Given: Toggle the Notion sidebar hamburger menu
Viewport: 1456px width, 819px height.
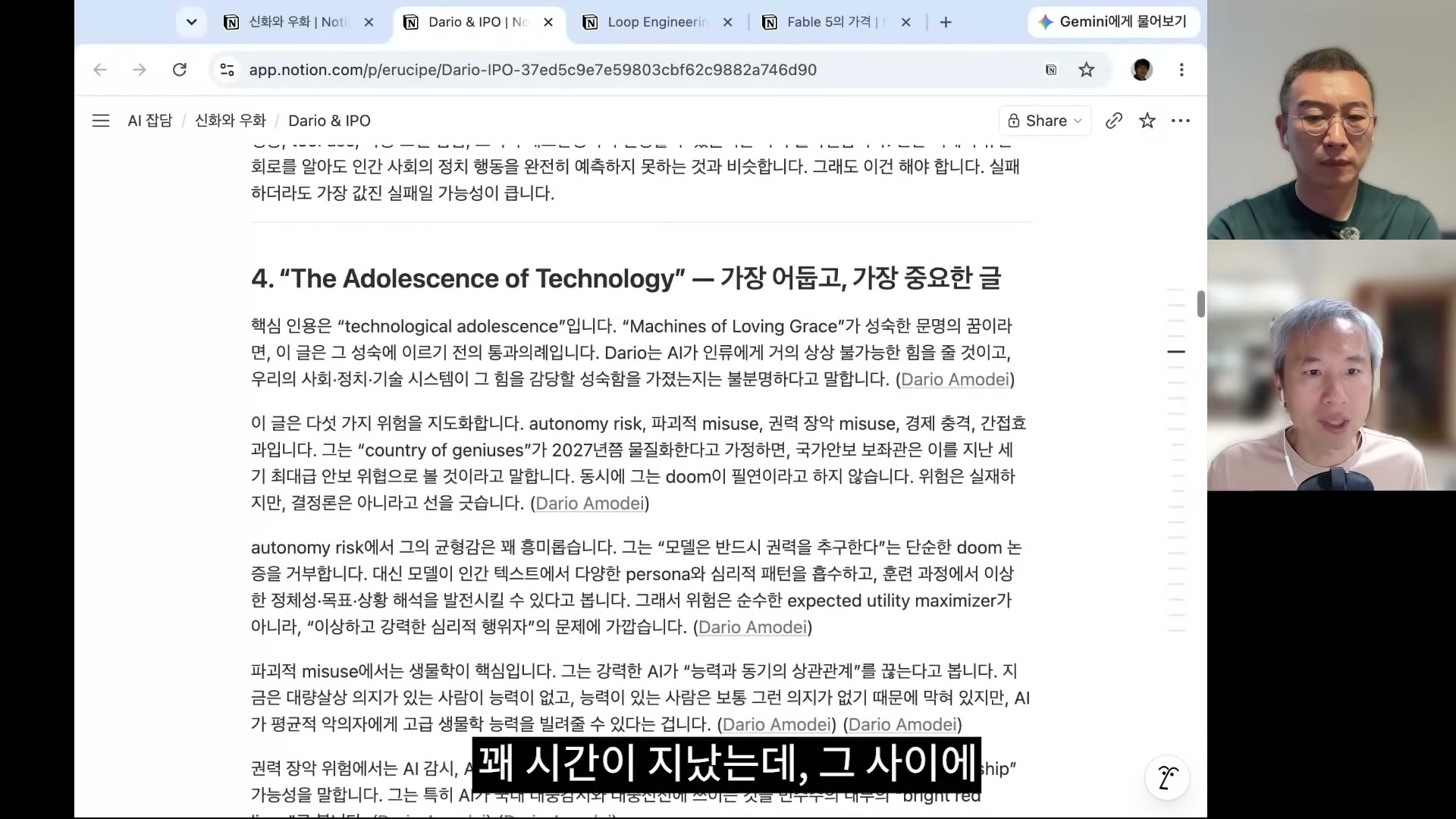Looking at the screenshot, I should pos(101,121).
